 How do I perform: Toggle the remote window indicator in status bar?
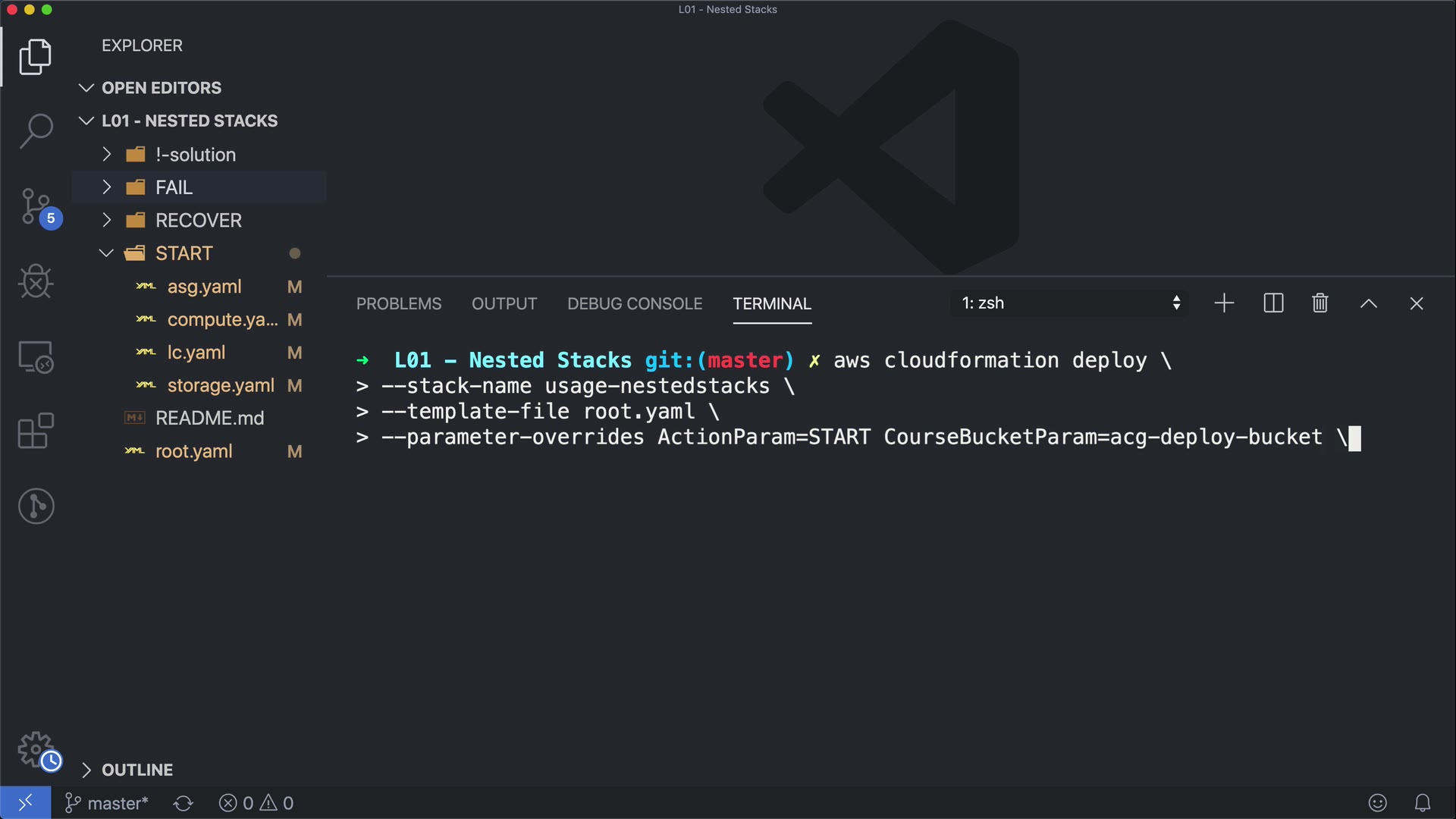(25, 802)
